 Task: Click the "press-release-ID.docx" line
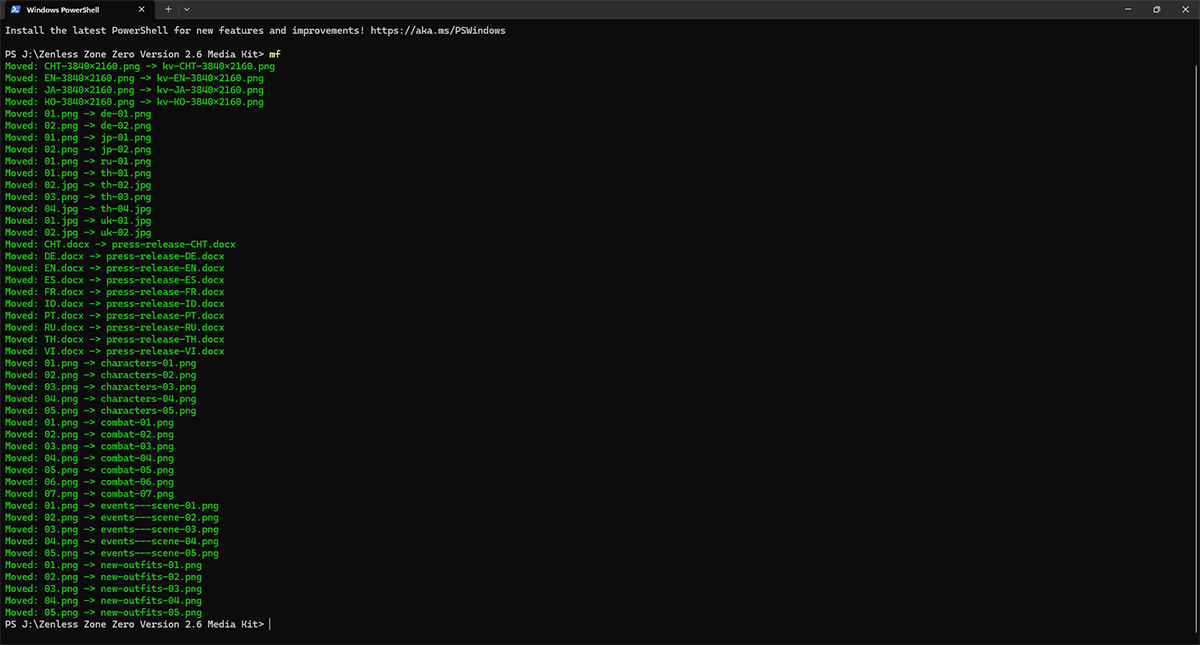point(115,304)
